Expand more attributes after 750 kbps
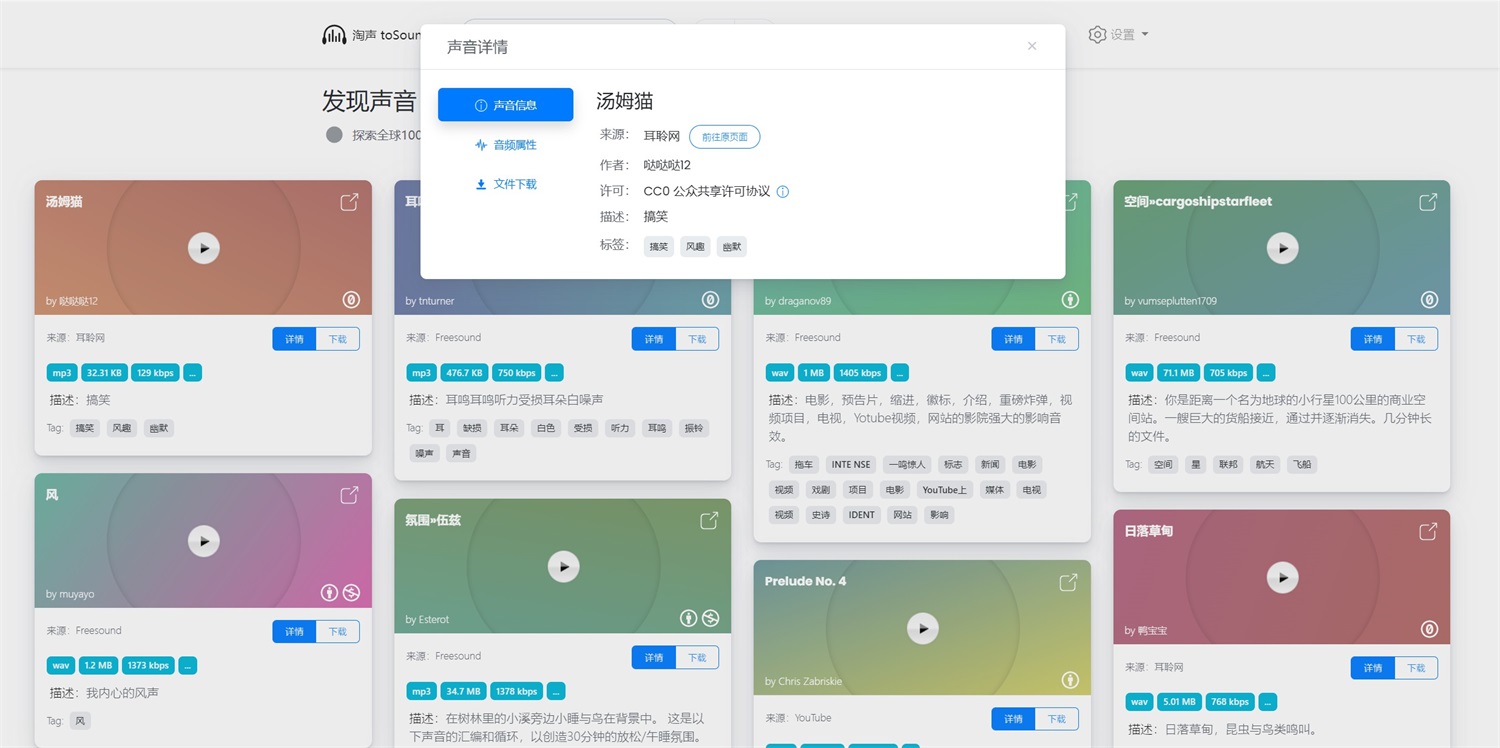The width and height of the screenshot is (1500, 748). point(554,373)
